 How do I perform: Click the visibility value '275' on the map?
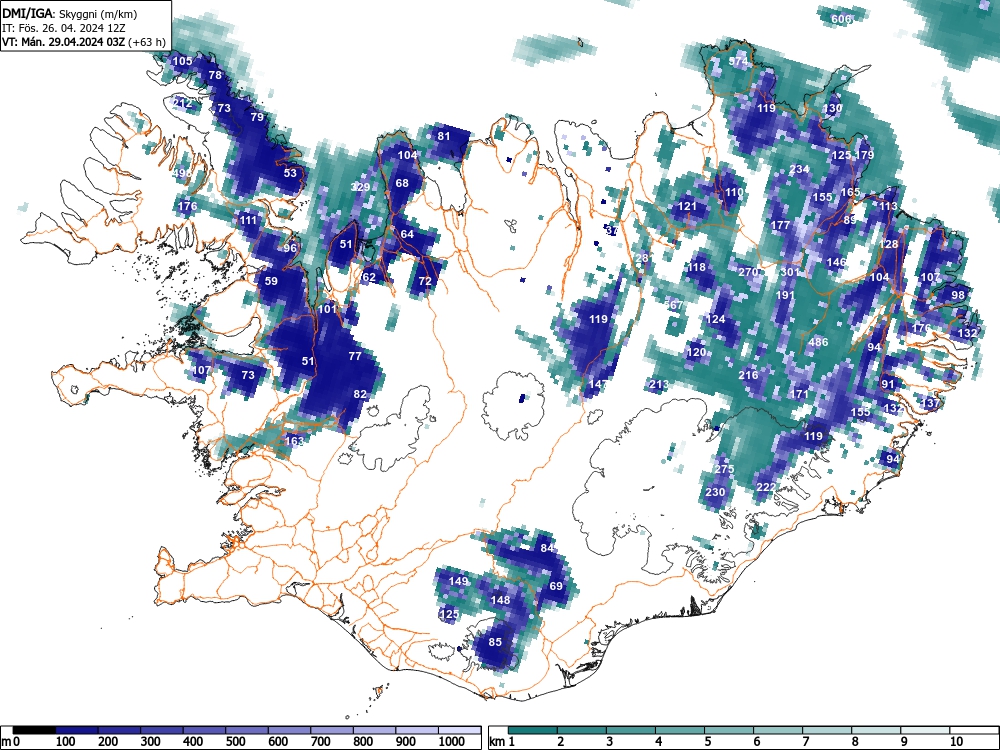[x=724, y=469]
